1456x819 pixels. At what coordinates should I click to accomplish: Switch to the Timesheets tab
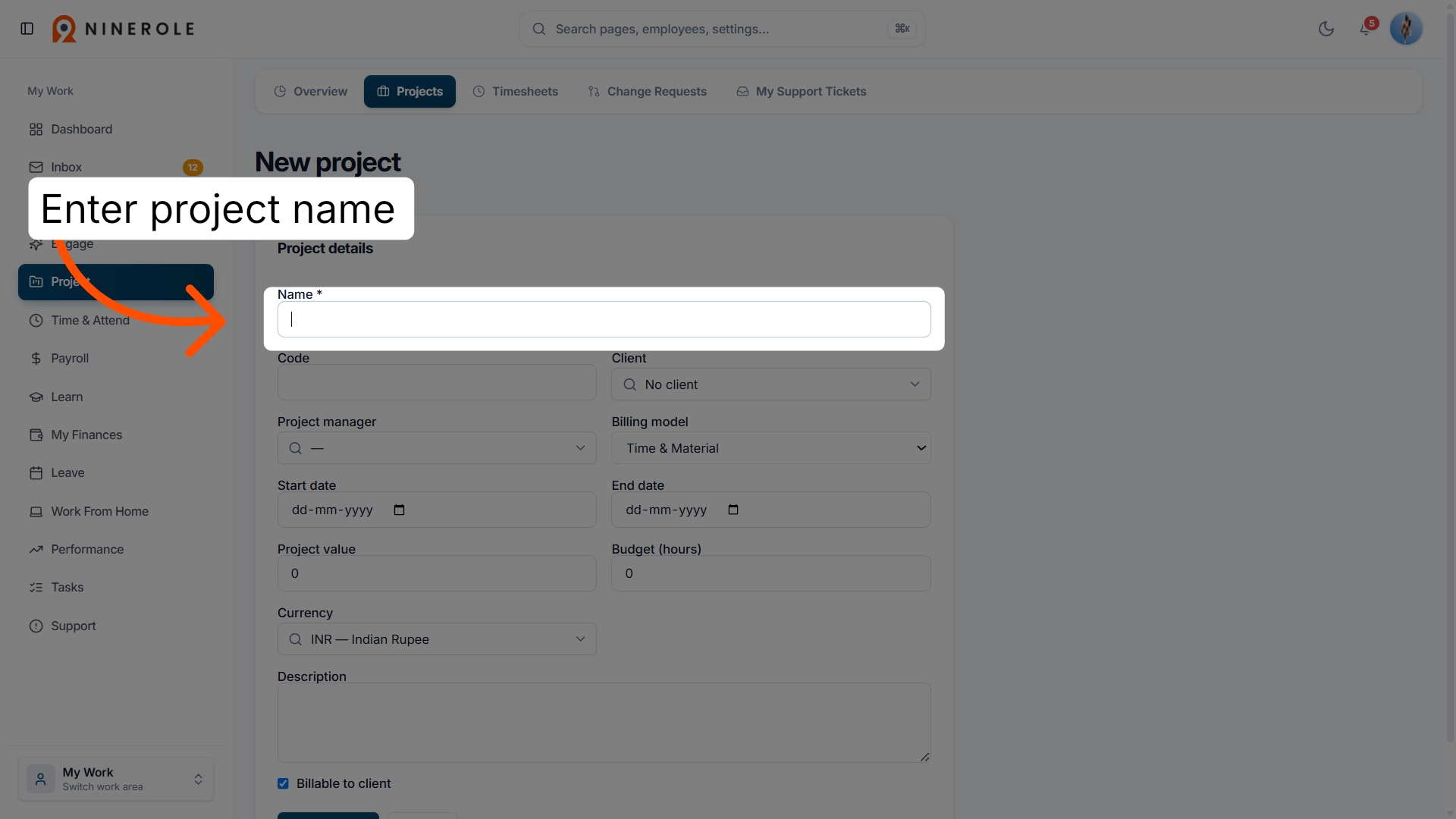point(516,92)
